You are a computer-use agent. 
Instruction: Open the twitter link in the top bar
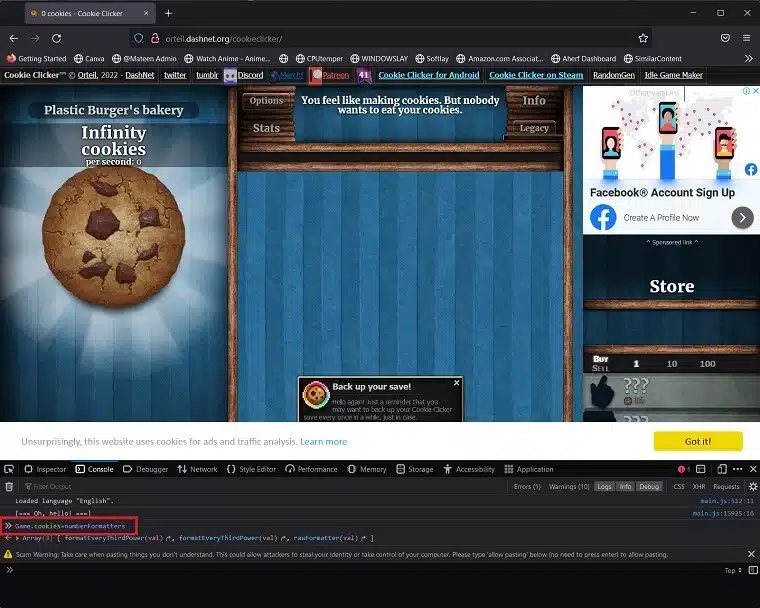175,75
